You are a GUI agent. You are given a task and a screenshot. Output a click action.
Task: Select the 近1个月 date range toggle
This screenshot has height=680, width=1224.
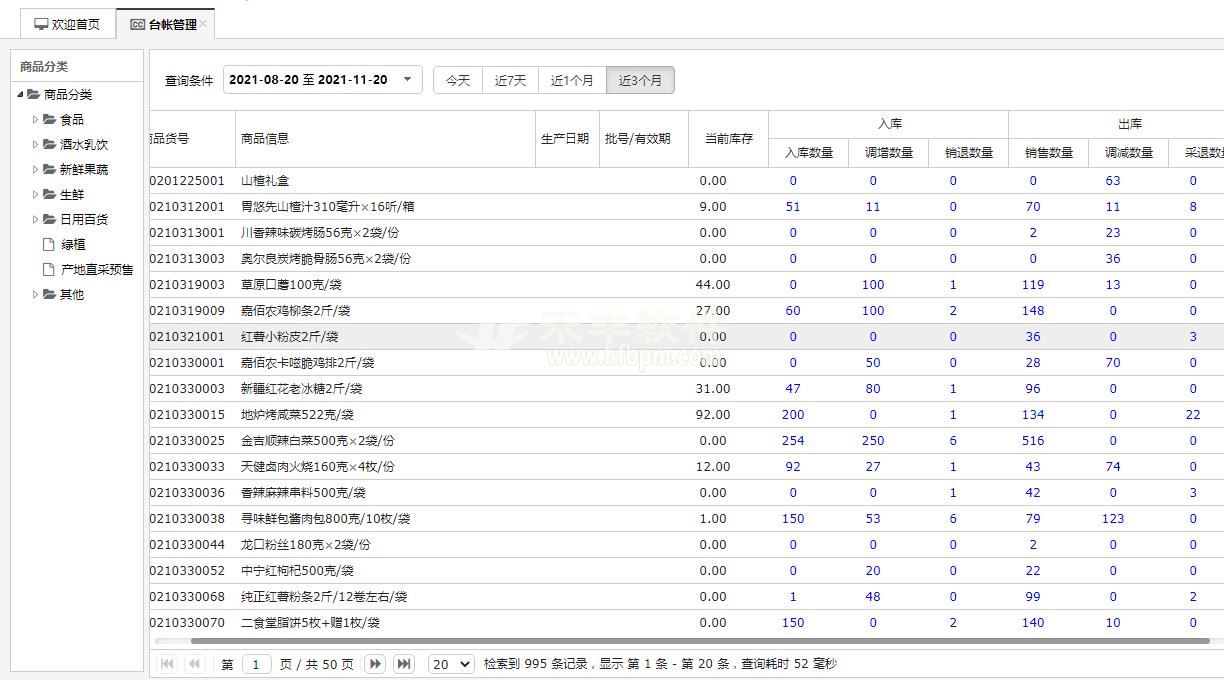[572, 80]
